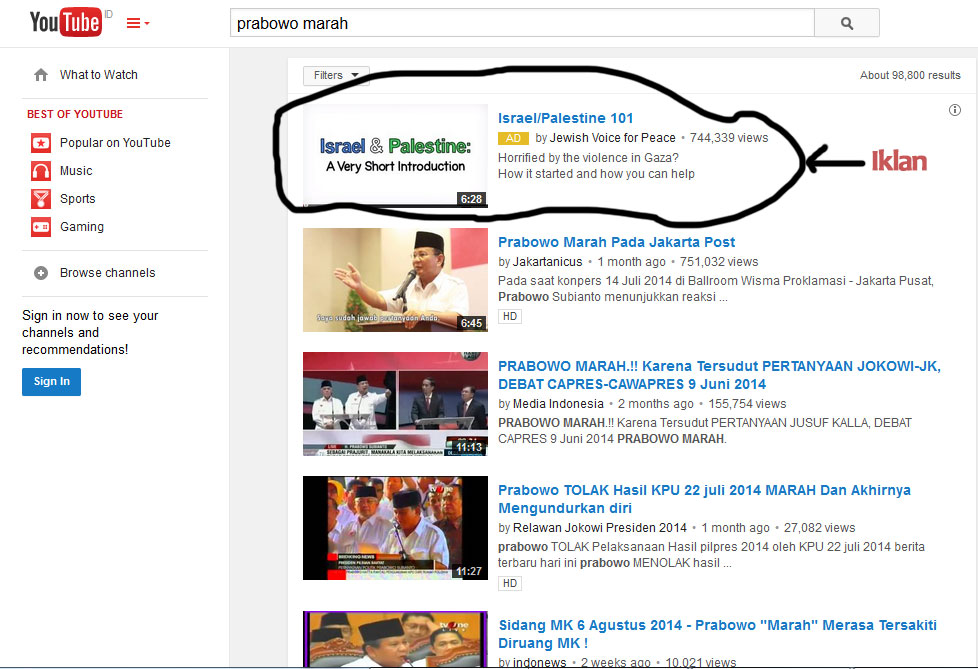Open the guide menu next to YouTube logo
This screenshot has width=978, height=669.
(138, 24)
